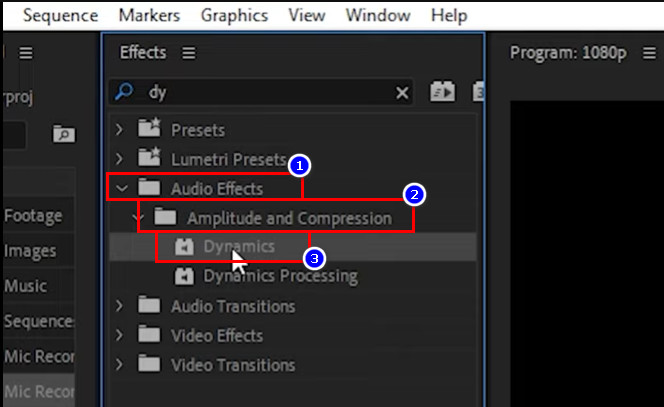The width and height of the screenshot is (664, 407).
Task: Open the Effects panel hamburger menu
Action: coord(189,53)
